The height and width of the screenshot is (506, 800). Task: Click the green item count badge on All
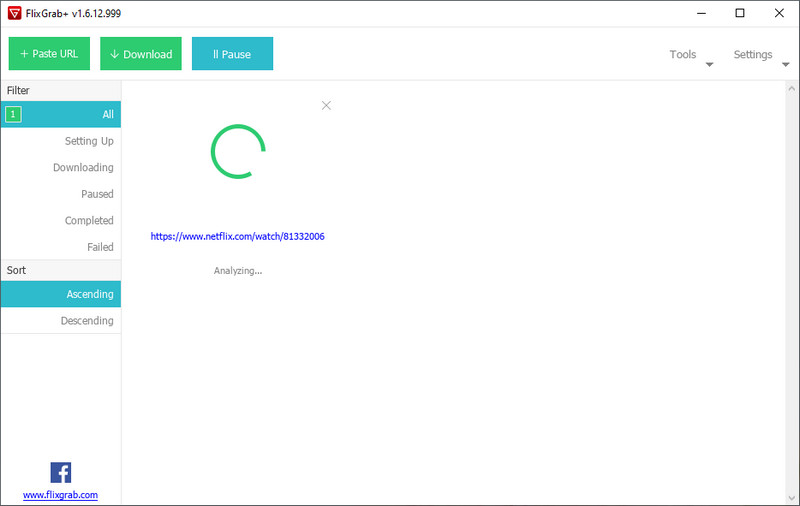(13, 114)
